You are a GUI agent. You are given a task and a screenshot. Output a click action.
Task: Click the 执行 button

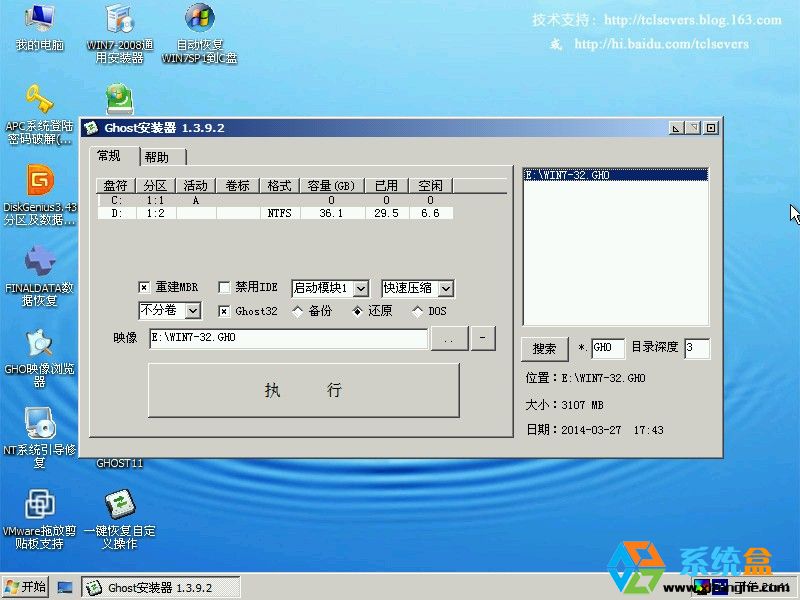303,390
